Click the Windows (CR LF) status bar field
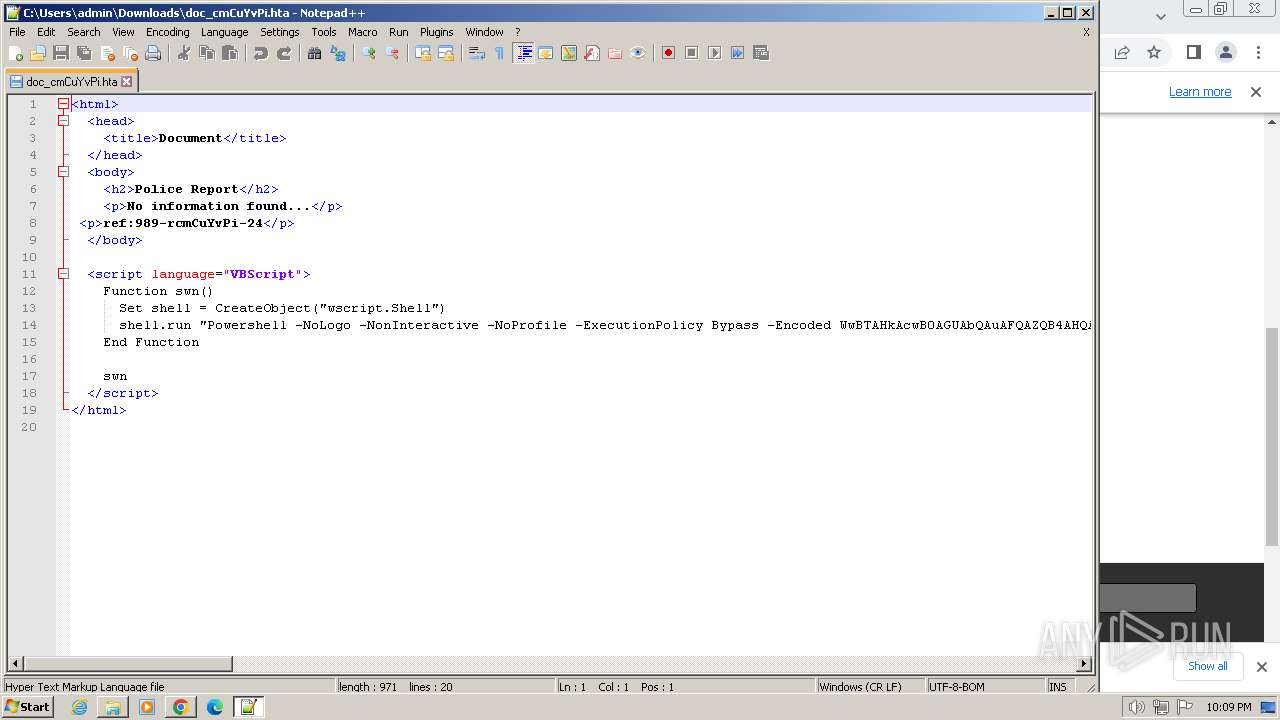Screen dimensions: 1280x720 pos(869,687)
